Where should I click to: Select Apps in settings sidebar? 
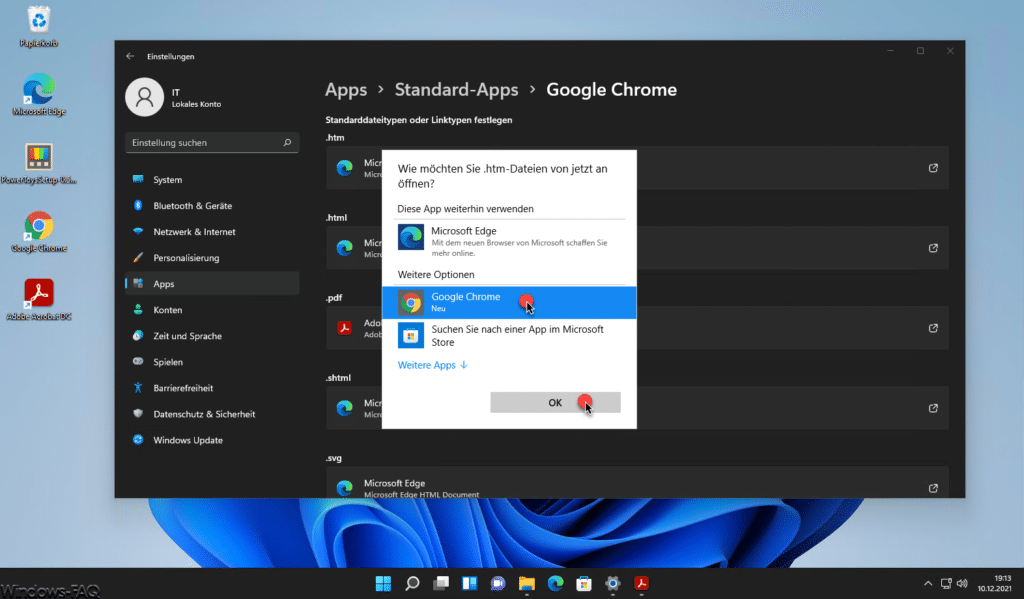pyautogui.click(x=212, y=283)
